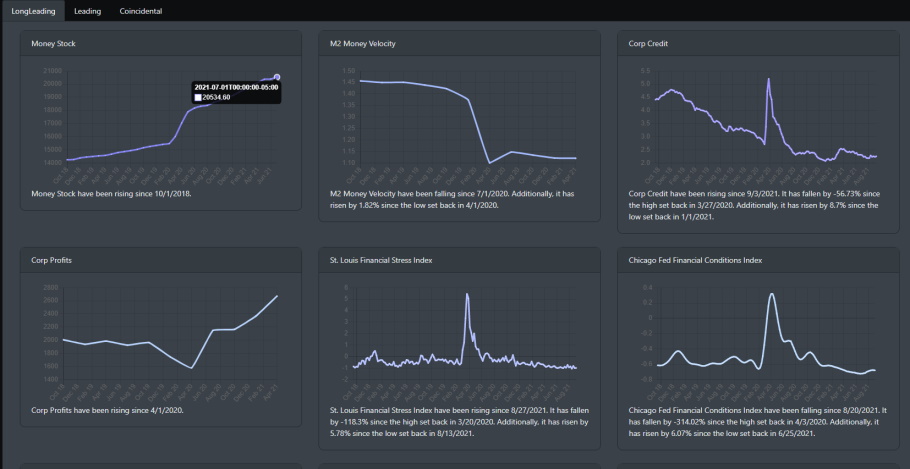Image resolution: width=910 pixels, height=469 pixels.
Task: Click the tooltip date 2021-07-01T00:00:00-05:00
Action: pyautogui.click(x=237, y=87)
